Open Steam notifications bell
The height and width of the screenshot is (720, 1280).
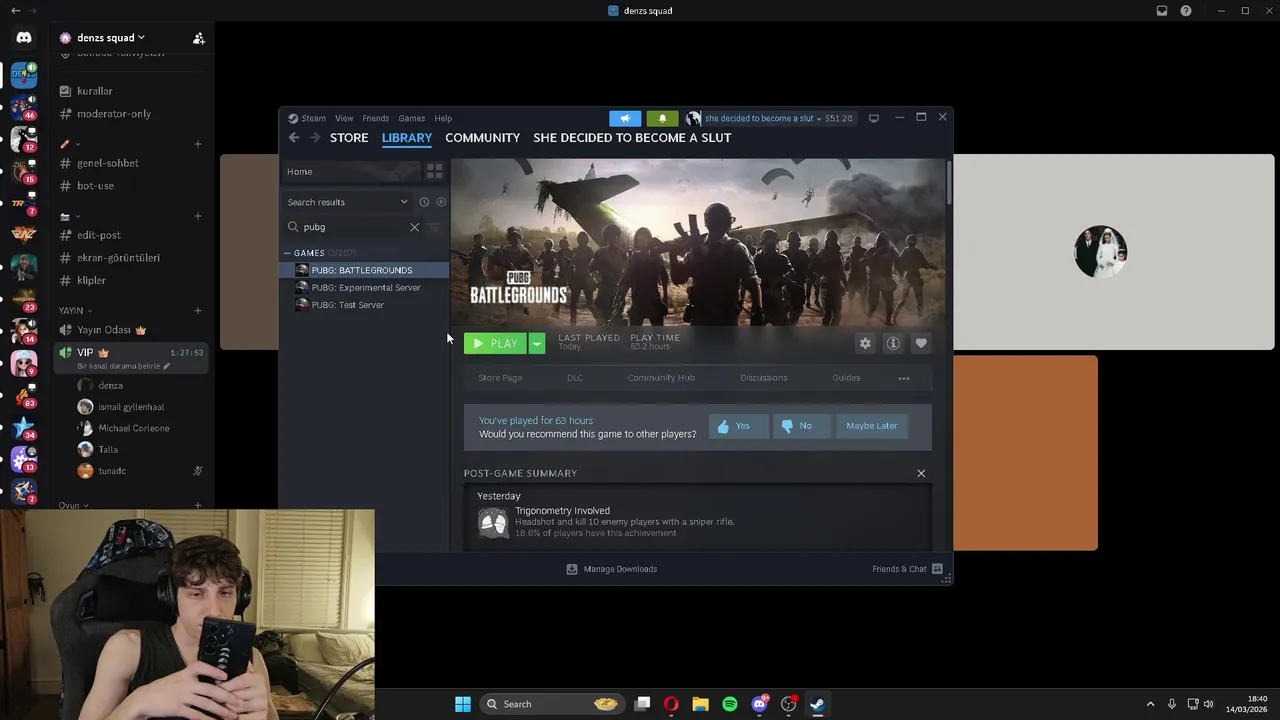pos(662,118)
